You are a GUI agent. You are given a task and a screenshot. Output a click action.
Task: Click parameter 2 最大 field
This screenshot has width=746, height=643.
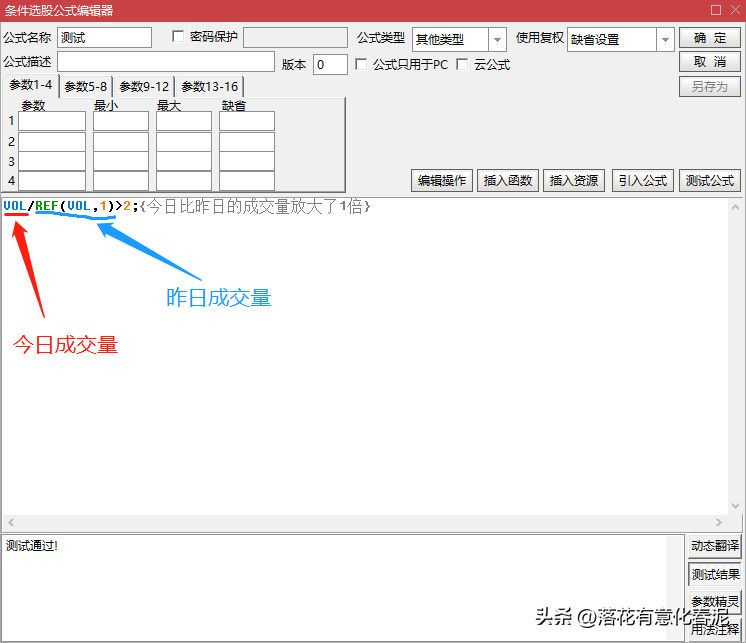click(184, 142)
